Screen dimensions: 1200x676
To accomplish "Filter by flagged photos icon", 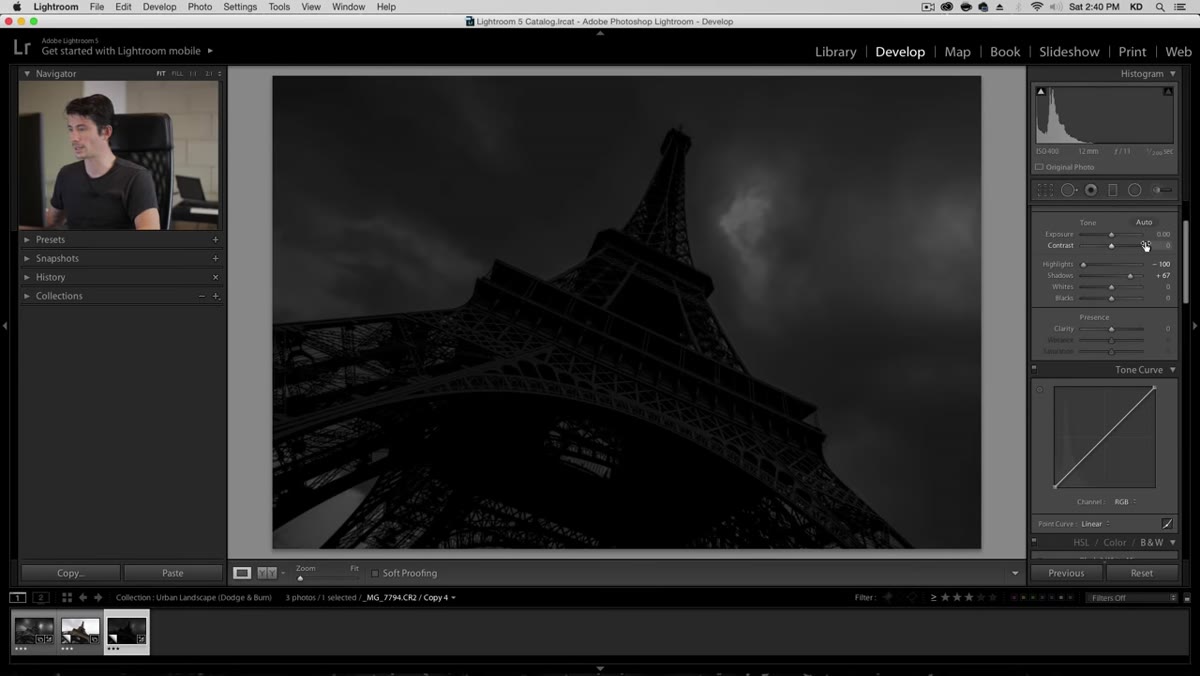I will tap(889, 598).
